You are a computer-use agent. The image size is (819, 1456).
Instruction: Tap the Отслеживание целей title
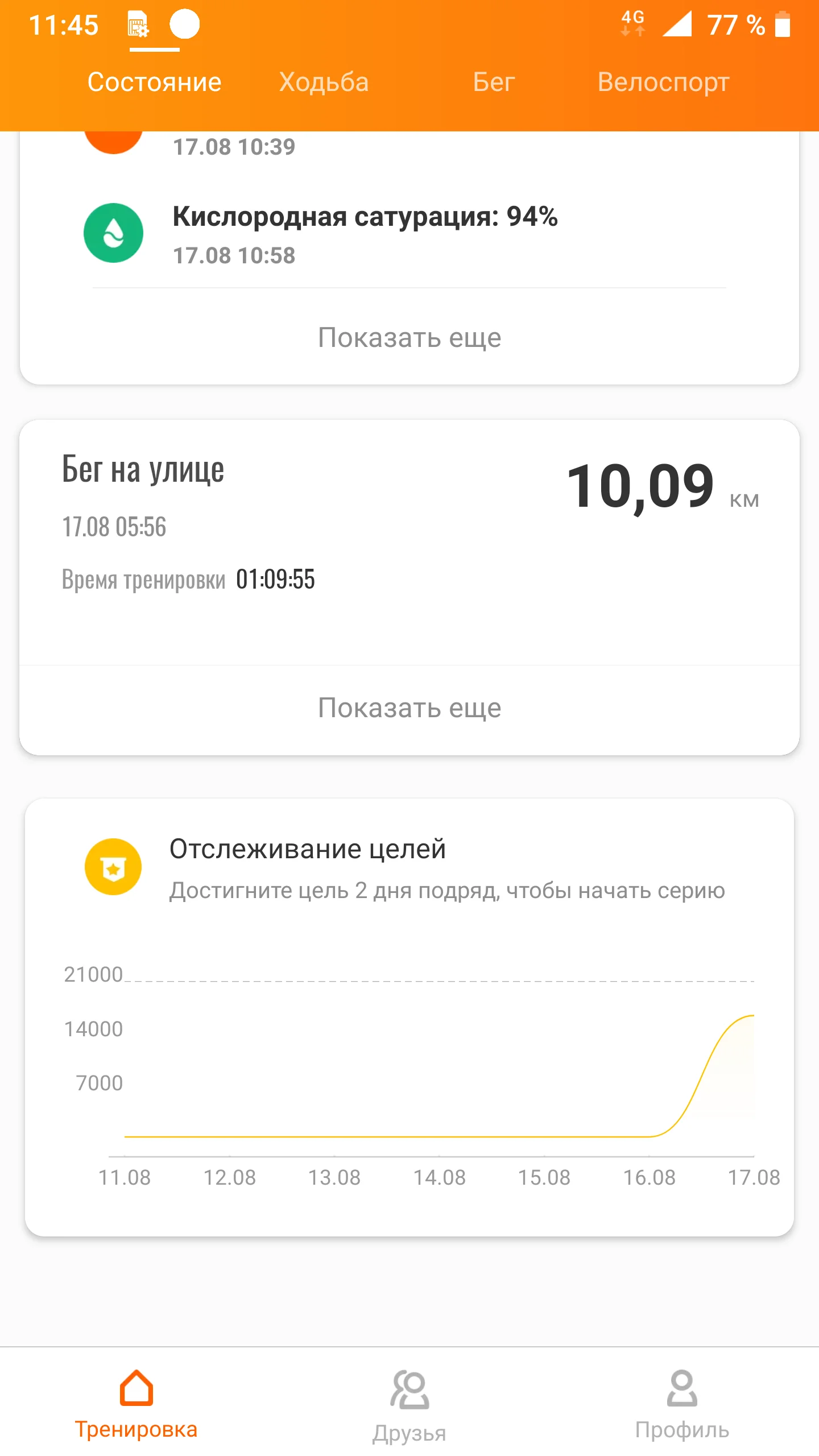(x=307, y=849)
